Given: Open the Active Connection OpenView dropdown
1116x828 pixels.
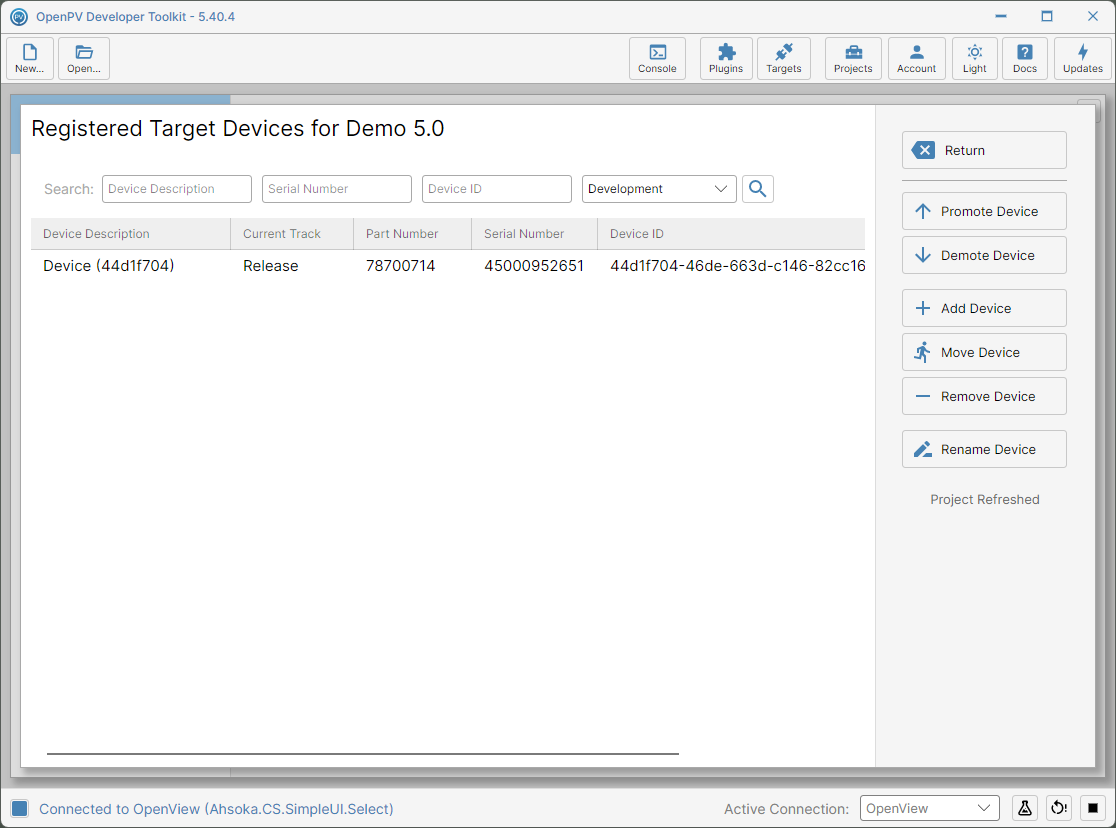Looking at the screenshot, I should [930, 808].
